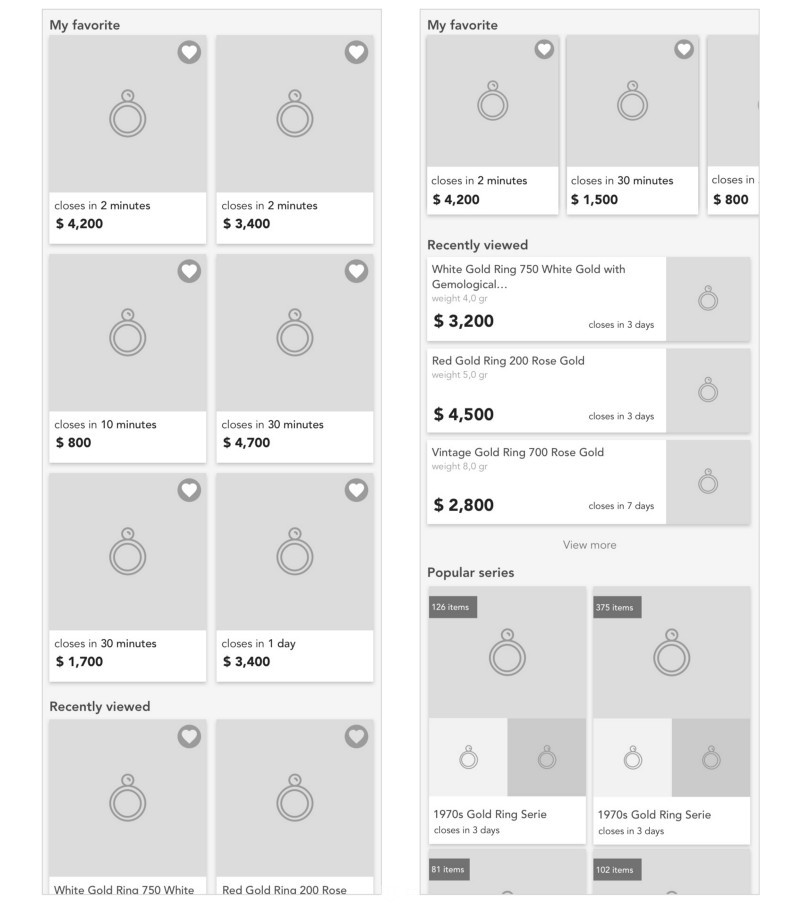Screen dimensions: 800x907
Task: Click heart on White Gold Ring 750 grid card
Action: click(x=189, y=736)
